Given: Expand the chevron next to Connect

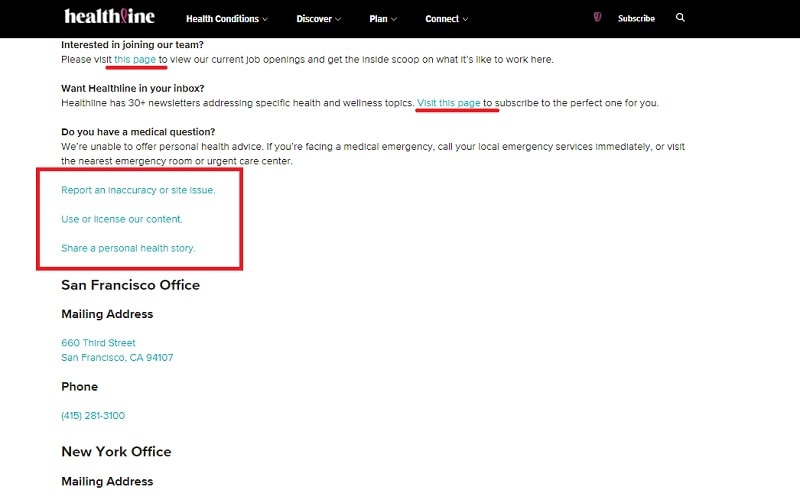Looking at the screenshot, I should coord(465,19).
